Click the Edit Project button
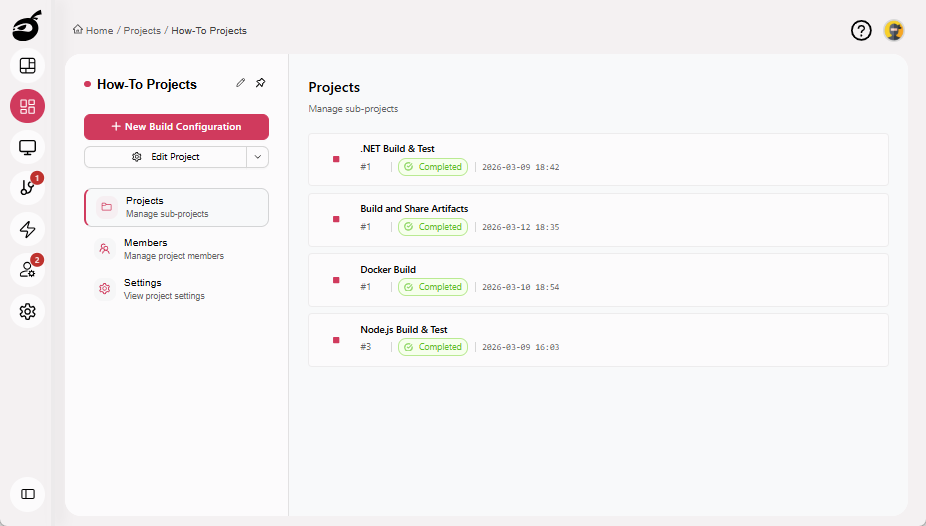Image resolution: width=926 pixels, height=526 pixels. click(x=165, y=157)
